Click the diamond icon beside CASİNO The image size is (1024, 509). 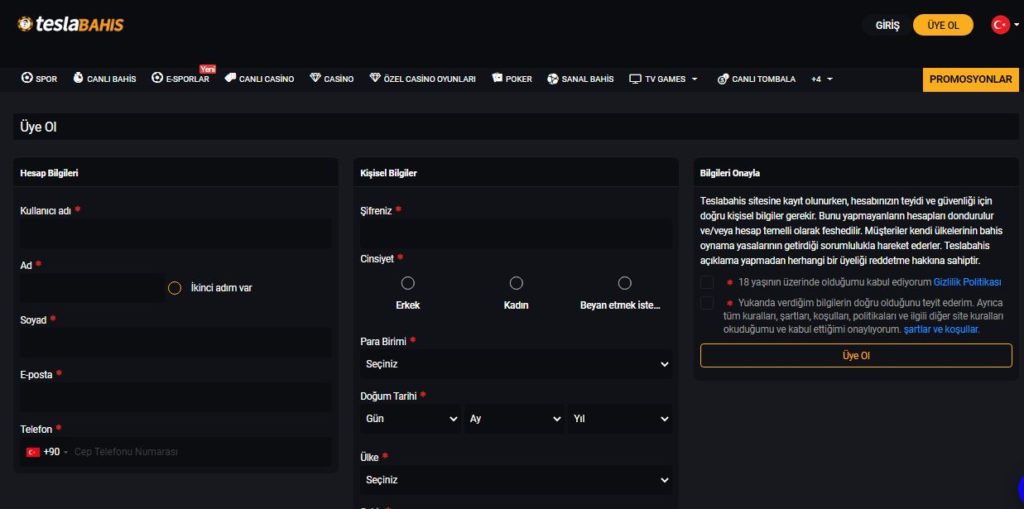pos(315,78)
